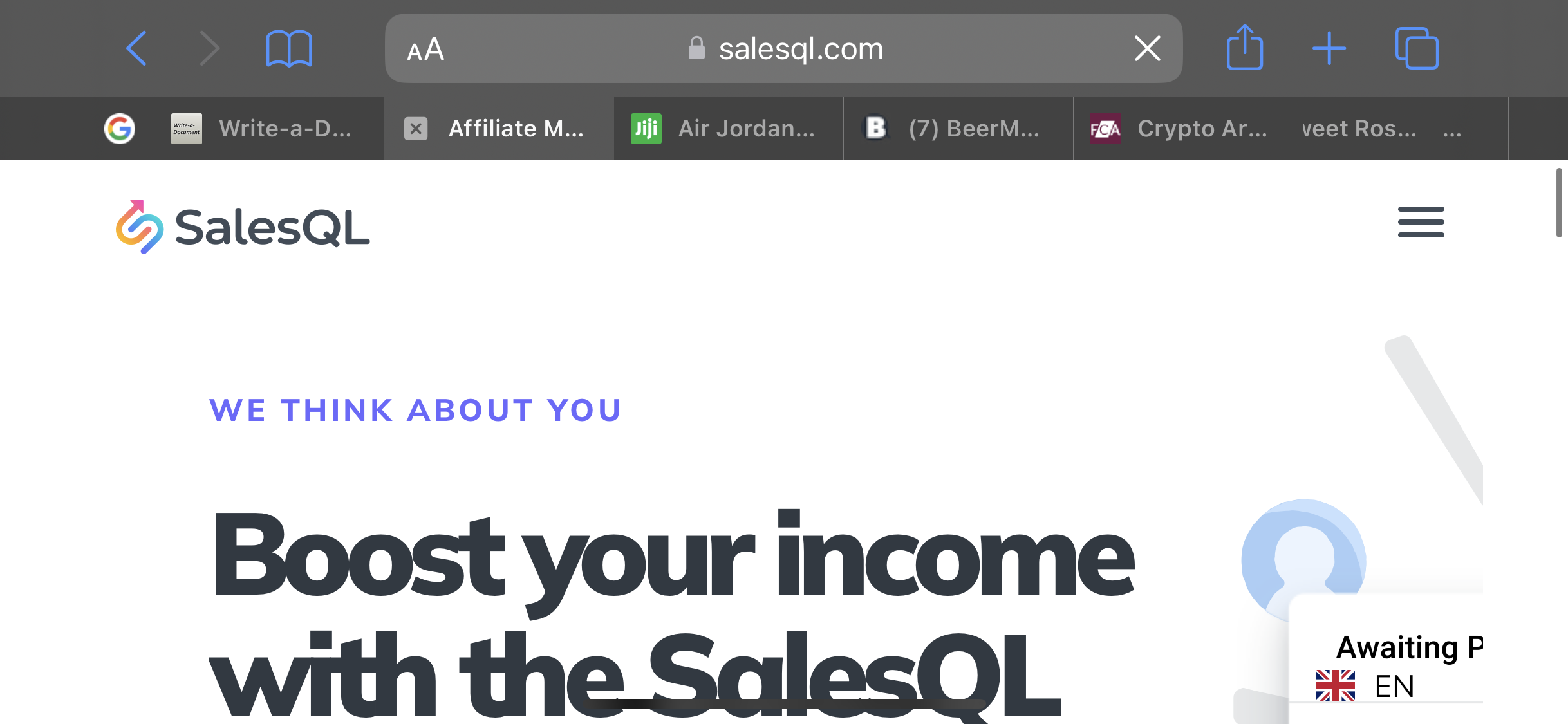Open the EN language selector

1365,686
